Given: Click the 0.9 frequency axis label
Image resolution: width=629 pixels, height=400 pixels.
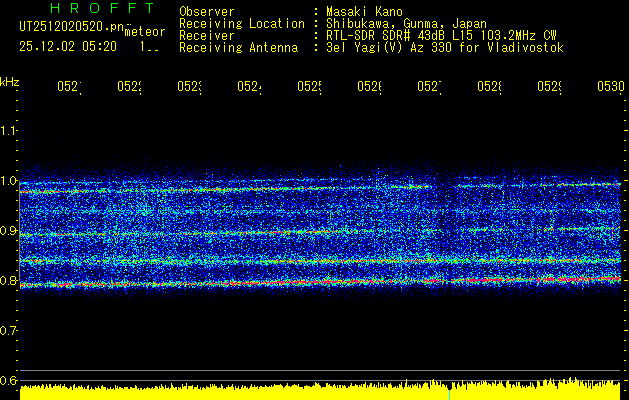Looking at the screenshot, I should [x=8, y=231].
